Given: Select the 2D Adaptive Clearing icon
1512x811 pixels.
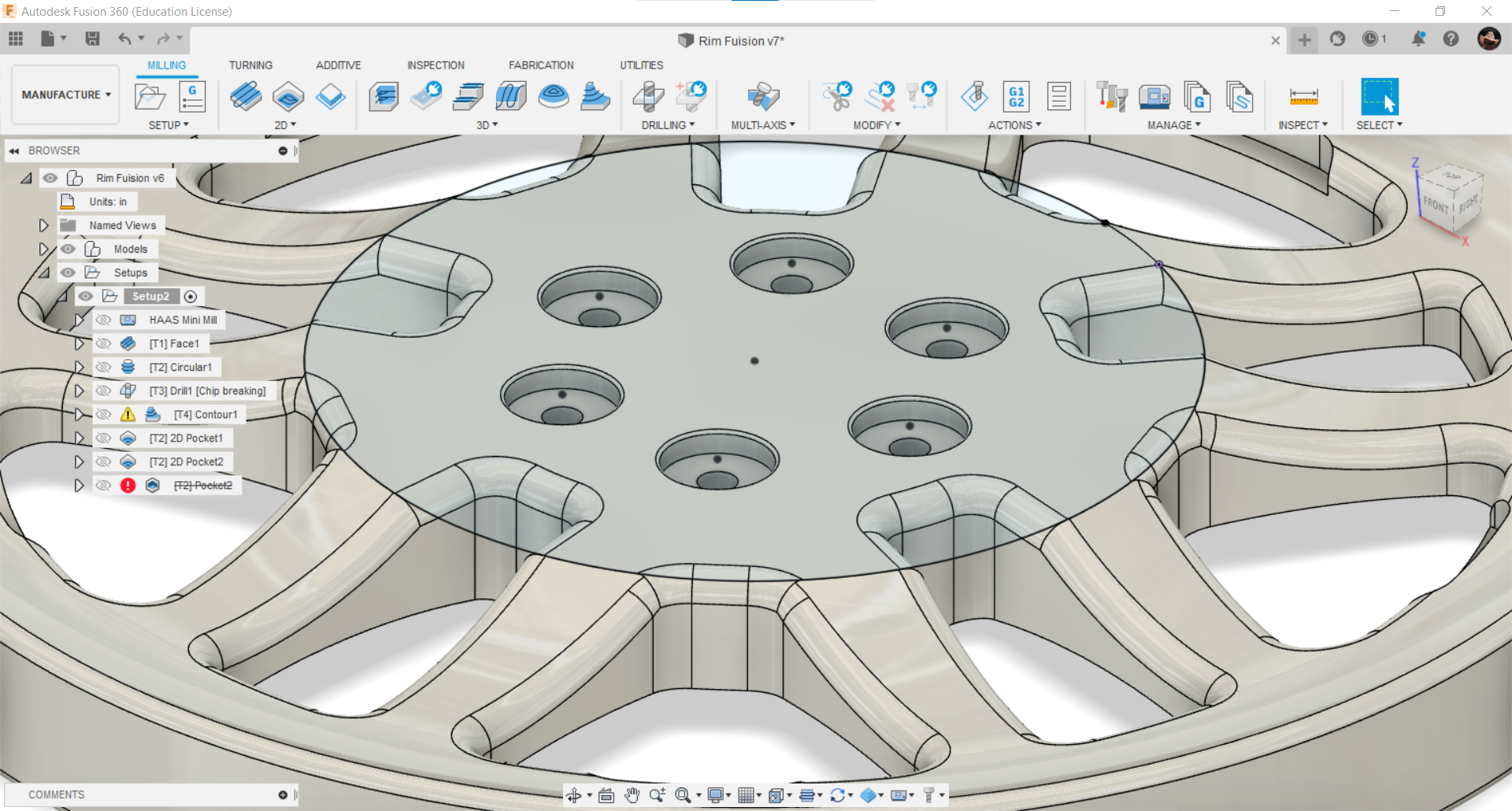Looking at the screenshot, I should pyautogui.click(x=288, y=96).
